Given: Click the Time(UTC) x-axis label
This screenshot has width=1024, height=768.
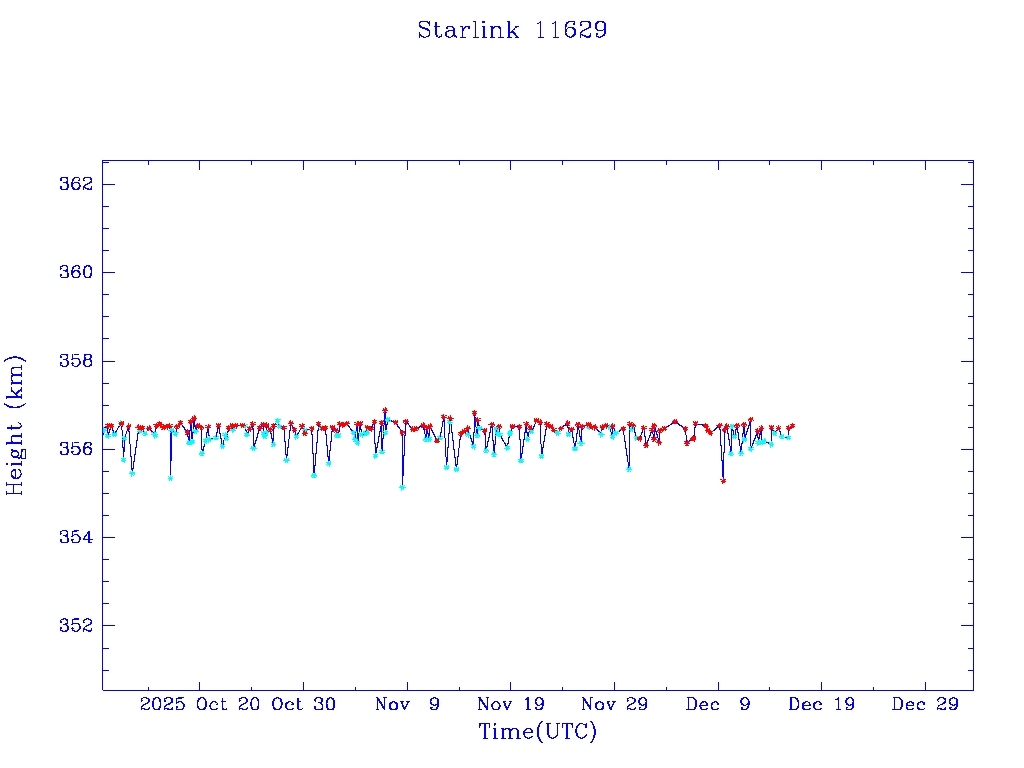Looking at the screenshot, I should [537, 732].
